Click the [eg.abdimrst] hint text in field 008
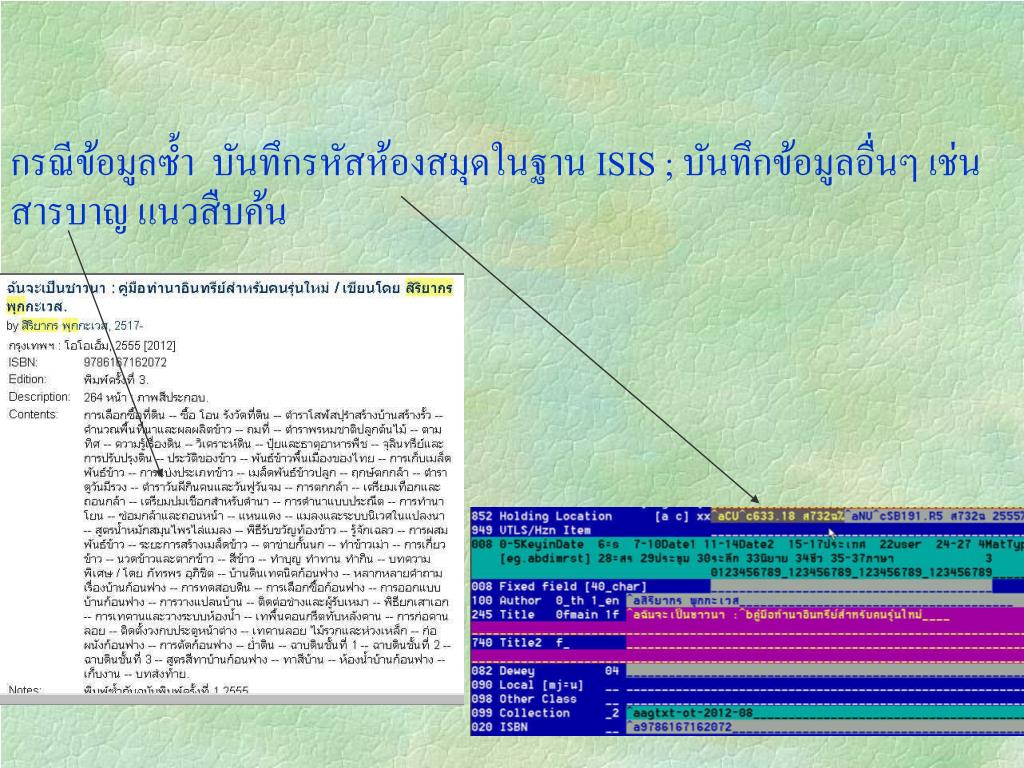 pyautogui.click(x=545, y=558)
